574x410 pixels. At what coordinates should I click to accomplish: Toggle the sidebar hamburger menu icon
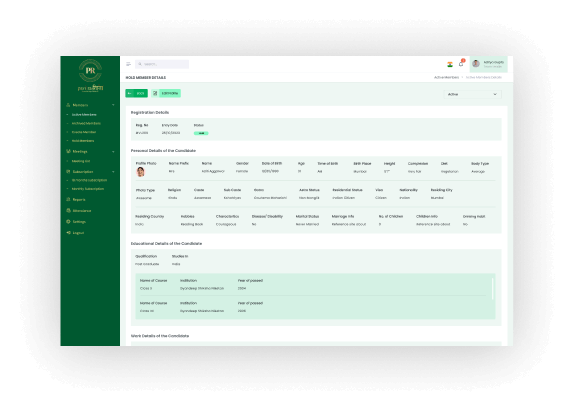128,64
